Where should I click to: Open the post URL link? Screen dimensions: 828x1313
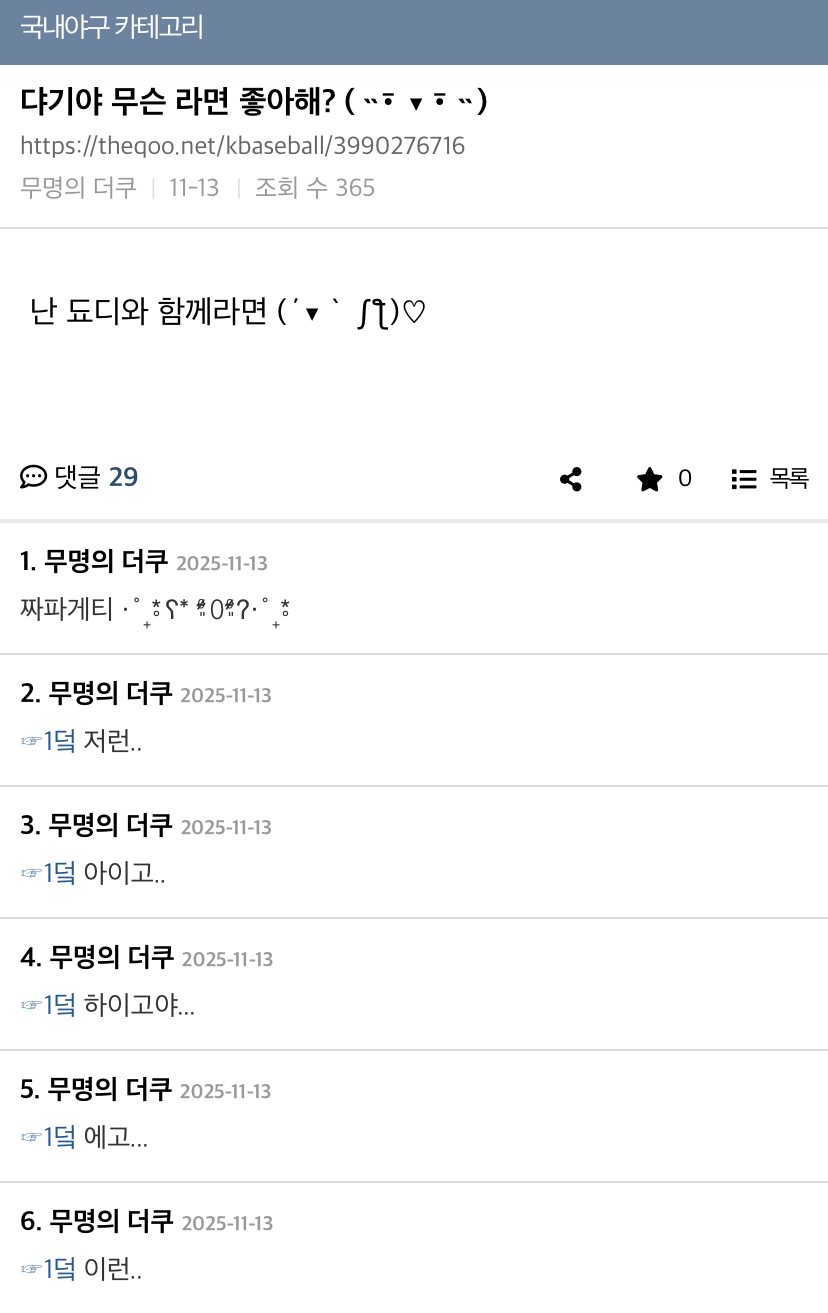(242, 146)
